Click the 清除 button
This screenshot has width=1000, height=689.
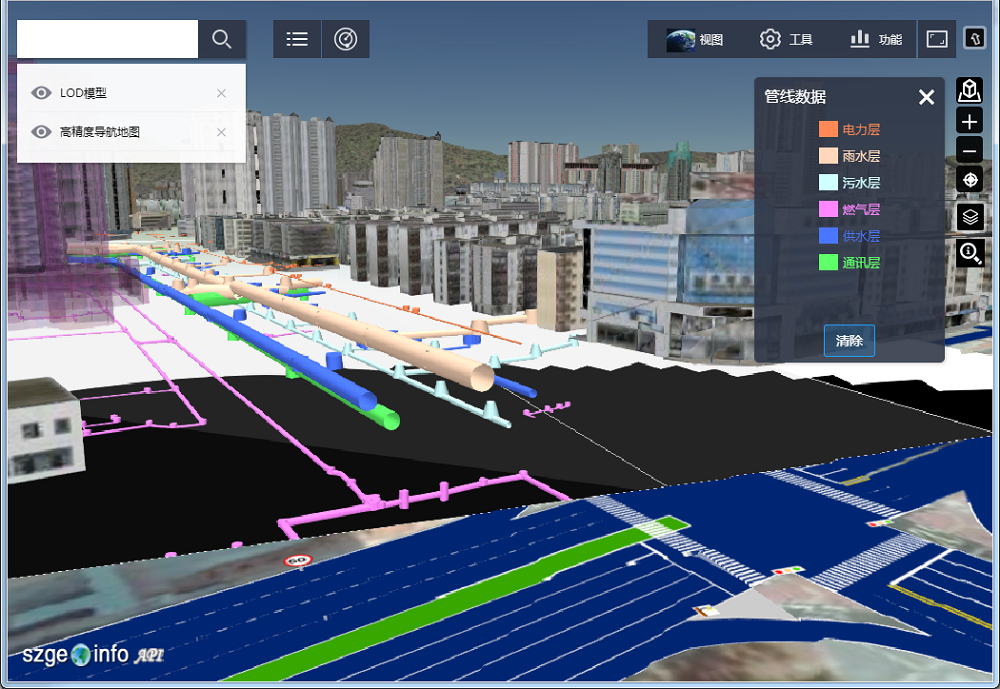click(x=849, y=340)
